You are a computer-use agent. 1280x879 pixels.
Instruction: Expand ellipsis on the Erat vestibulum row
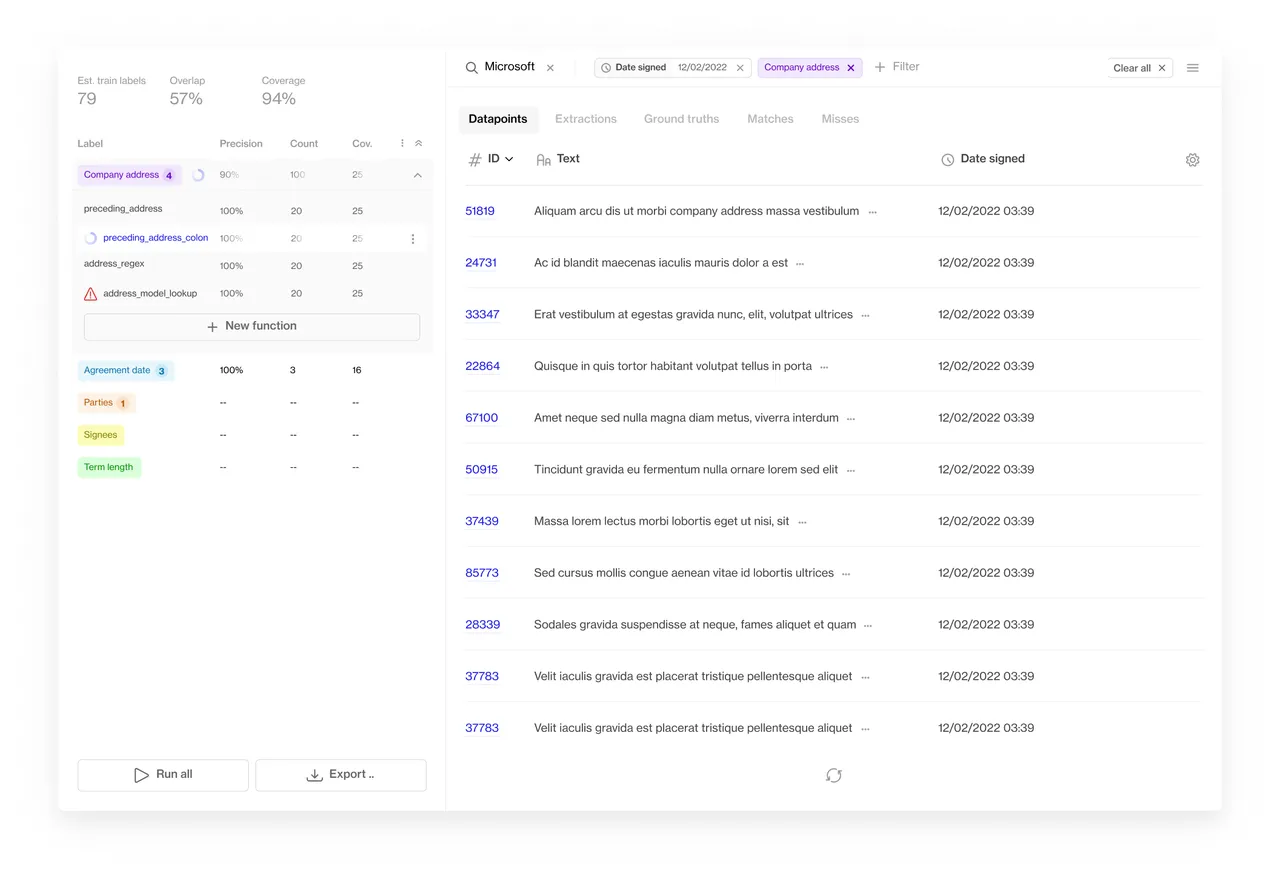[865, 315]
